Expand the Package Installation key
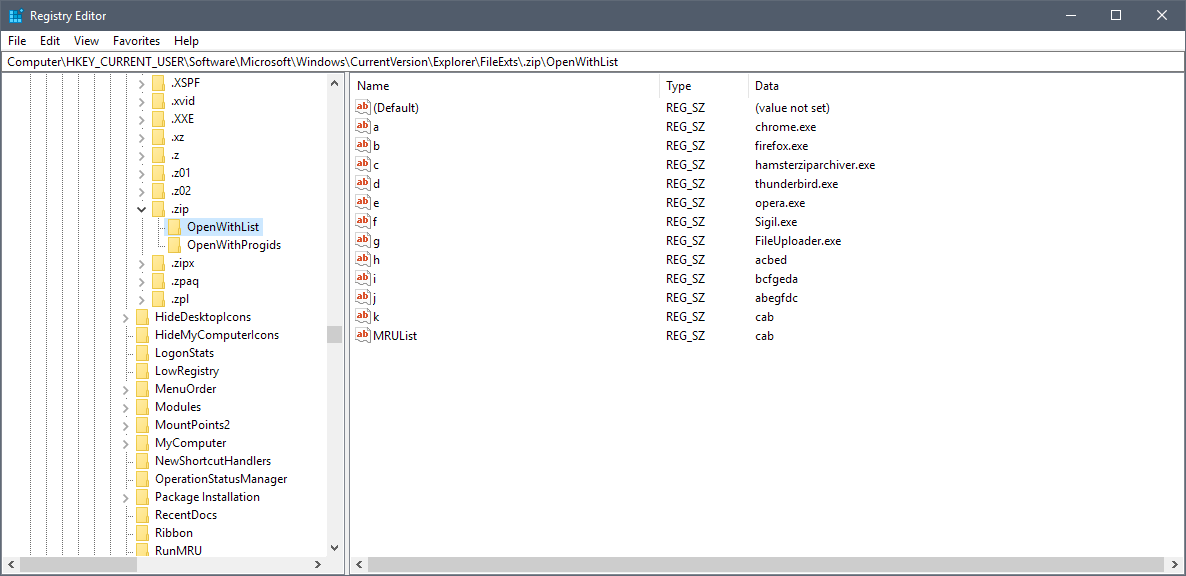1186x576 pixels. click(126, 497)
